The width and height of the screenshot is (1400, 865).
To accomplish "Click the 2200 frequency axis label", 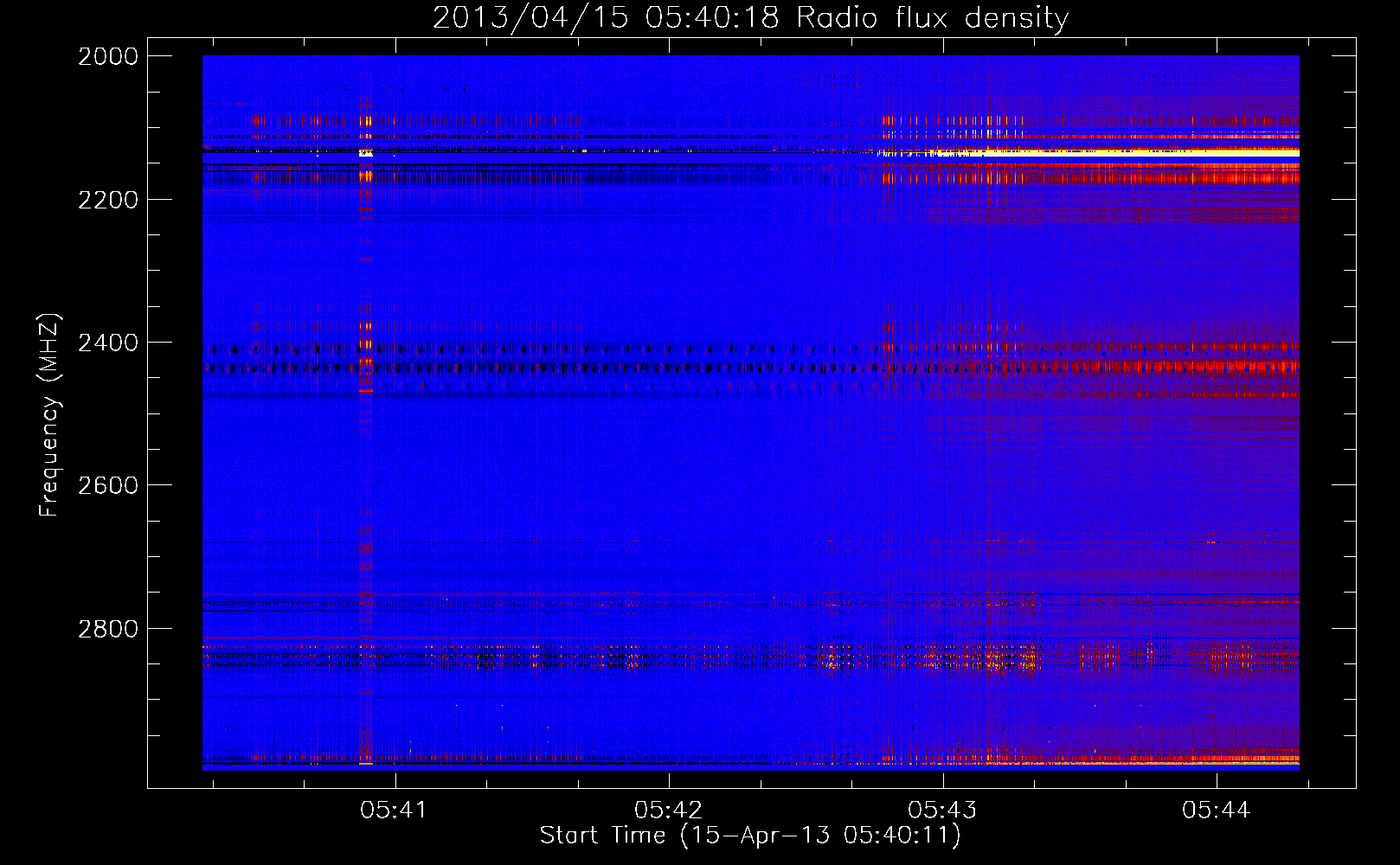I will tap(108, 200).
